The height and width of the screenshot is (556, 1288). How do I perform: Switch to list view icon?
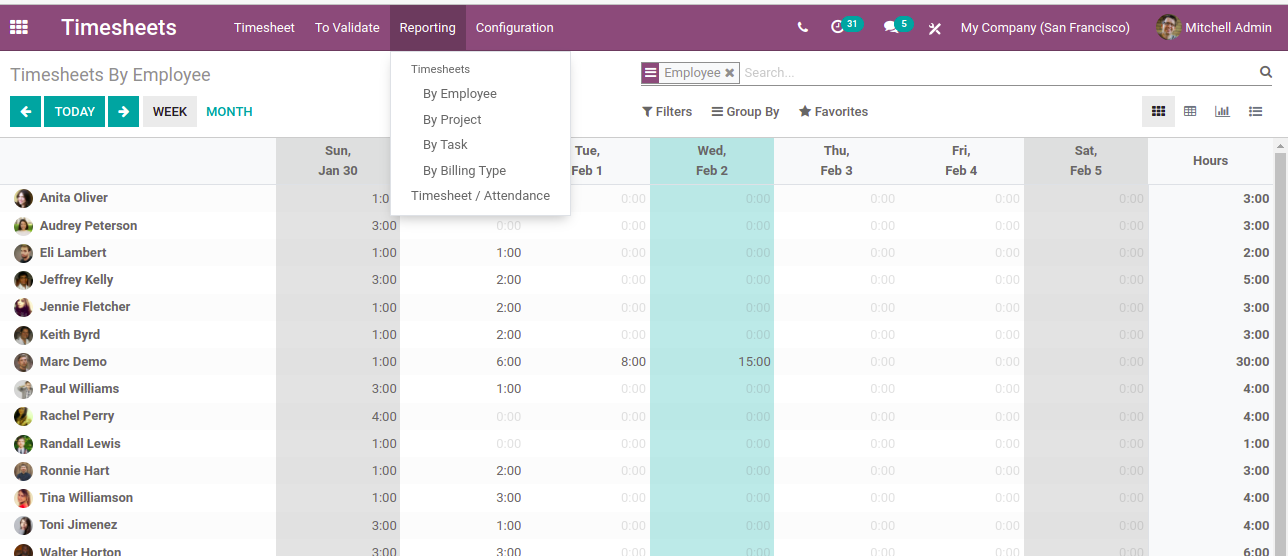click(1255, 111)
